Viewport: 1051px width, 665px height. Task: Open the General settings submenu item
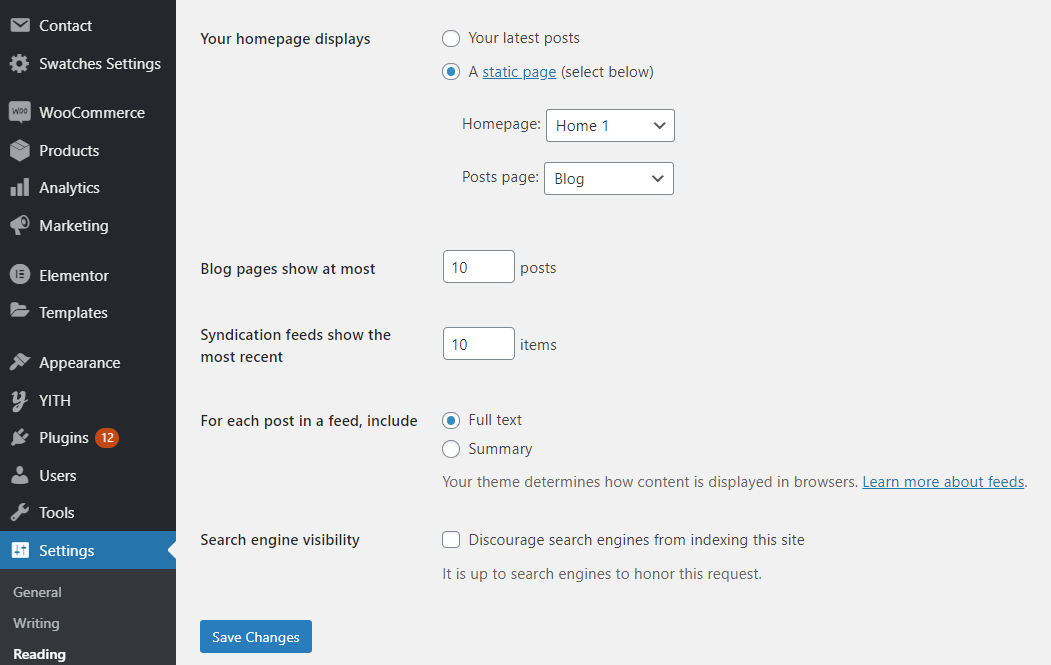38,592
